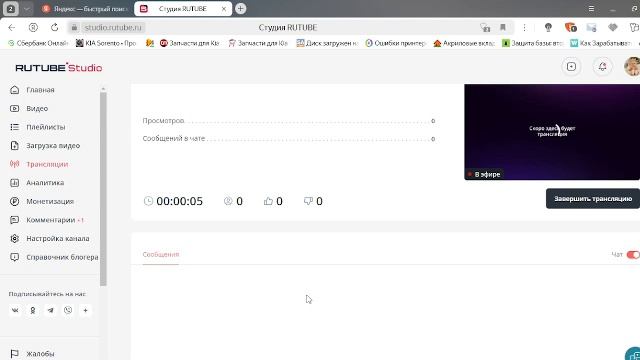Open Настройка канала settings
This screenshot has height=360, width=640.
point(58,238)
